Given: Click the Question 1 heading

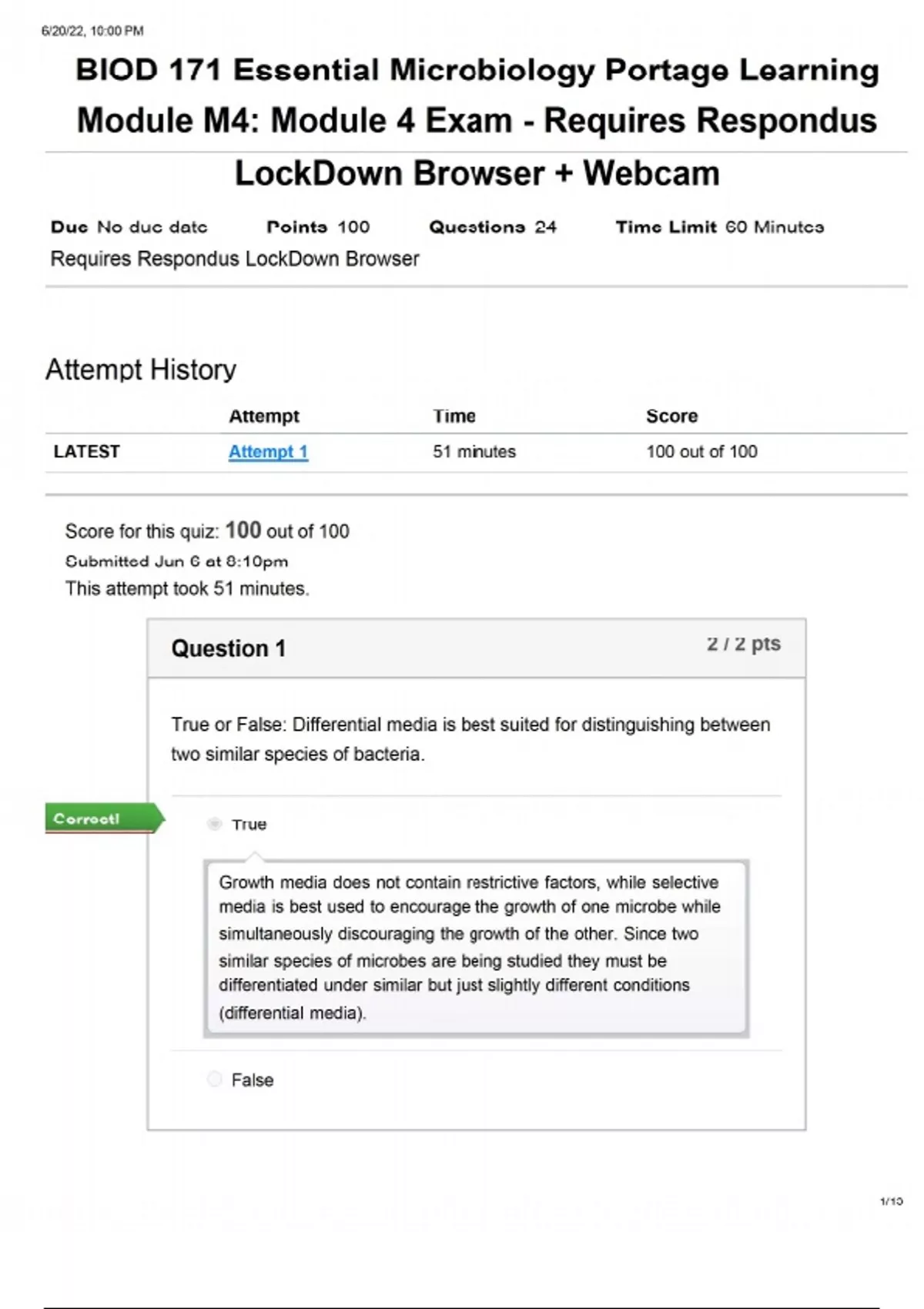Looking at the screenshot, I should tap(228, 648).
